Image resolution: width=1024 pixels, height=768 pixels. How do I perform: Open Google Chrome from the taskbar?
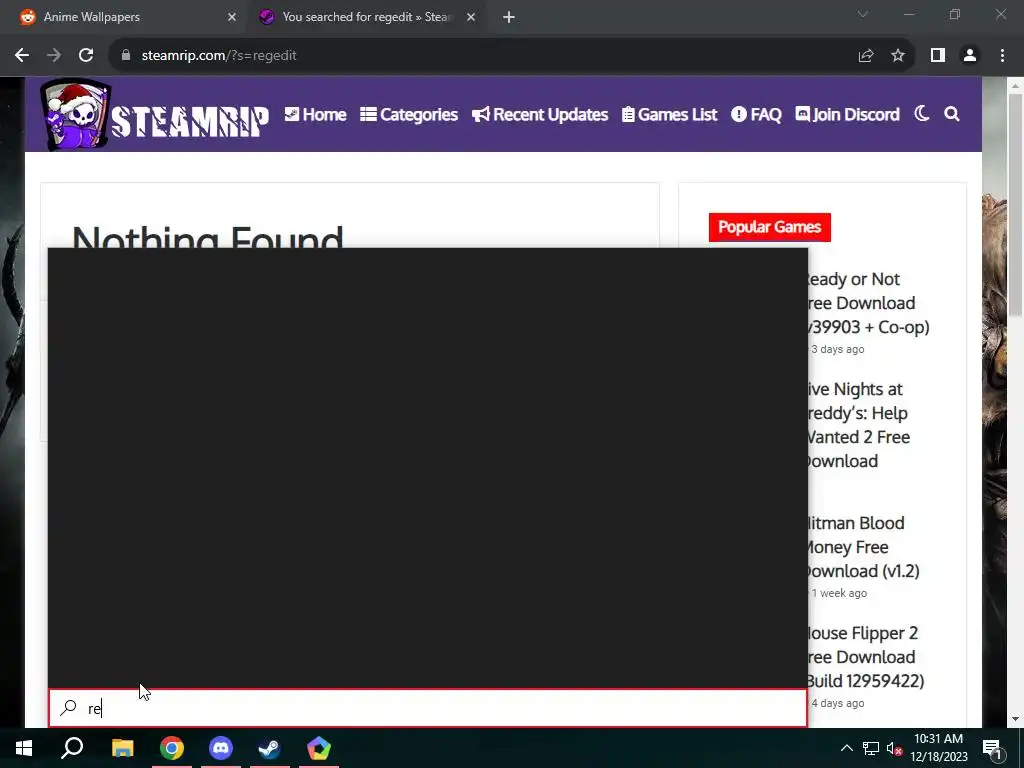(x=172, y=748)
